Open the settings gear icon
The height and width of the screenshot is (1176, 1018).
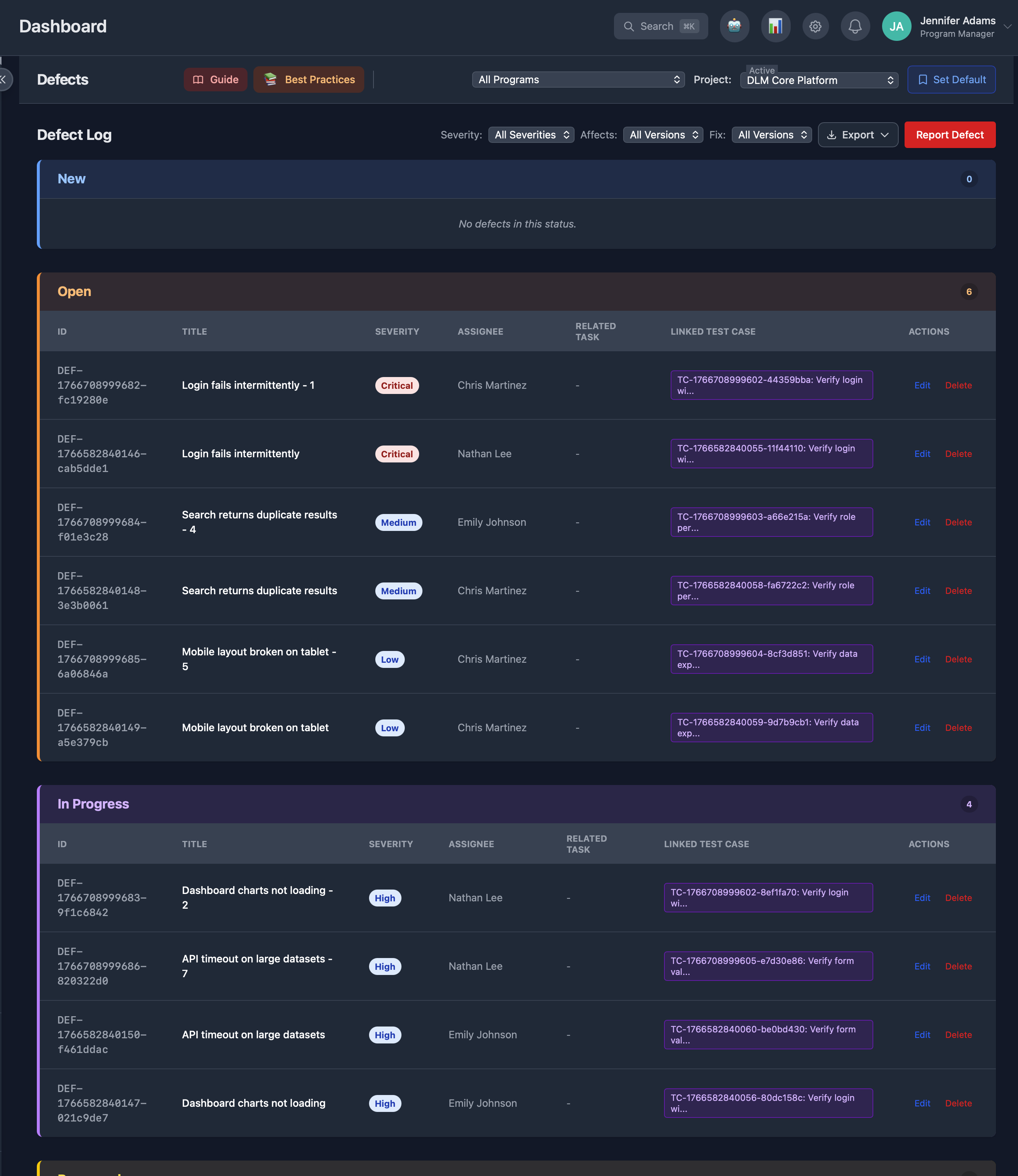[x=815, y=26]
